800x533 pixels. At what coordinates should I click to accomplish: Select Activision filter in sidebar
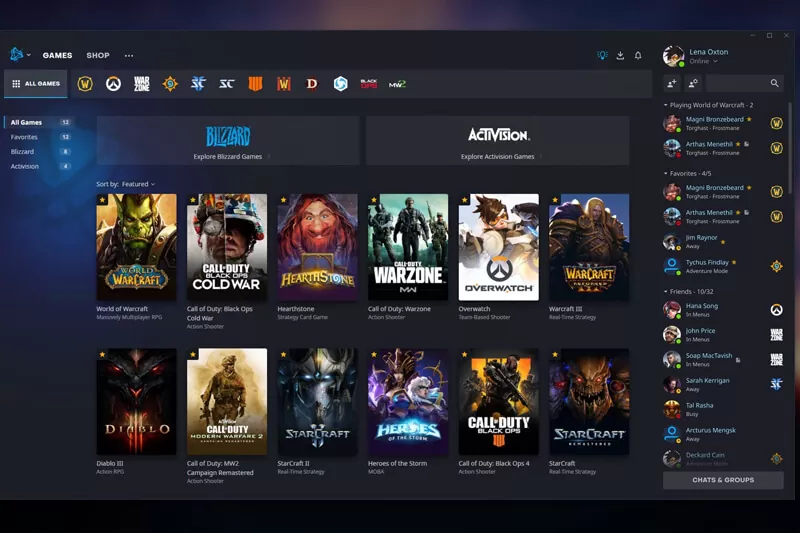[40, 166]
